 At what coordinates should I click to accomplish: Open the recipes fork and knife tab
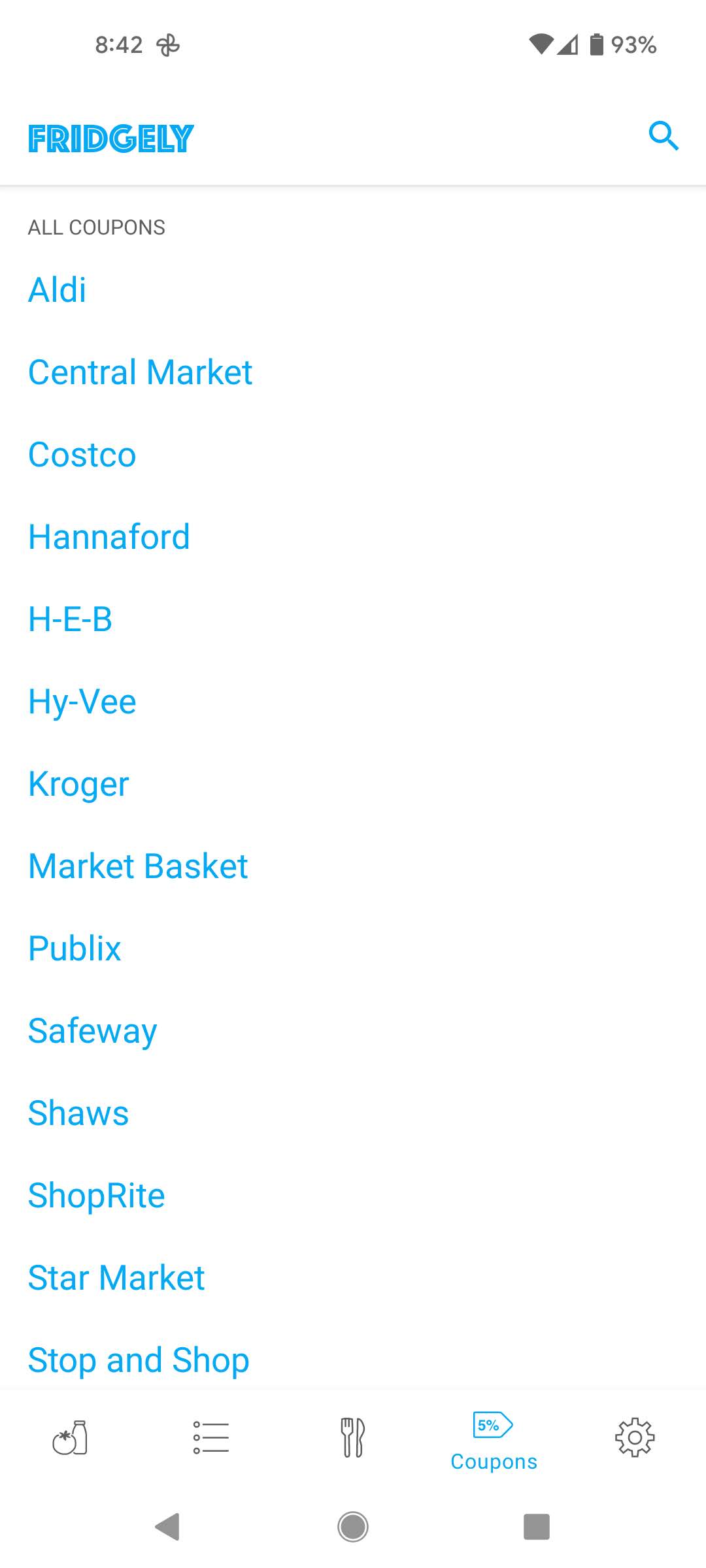click(x=352, y=1437)
